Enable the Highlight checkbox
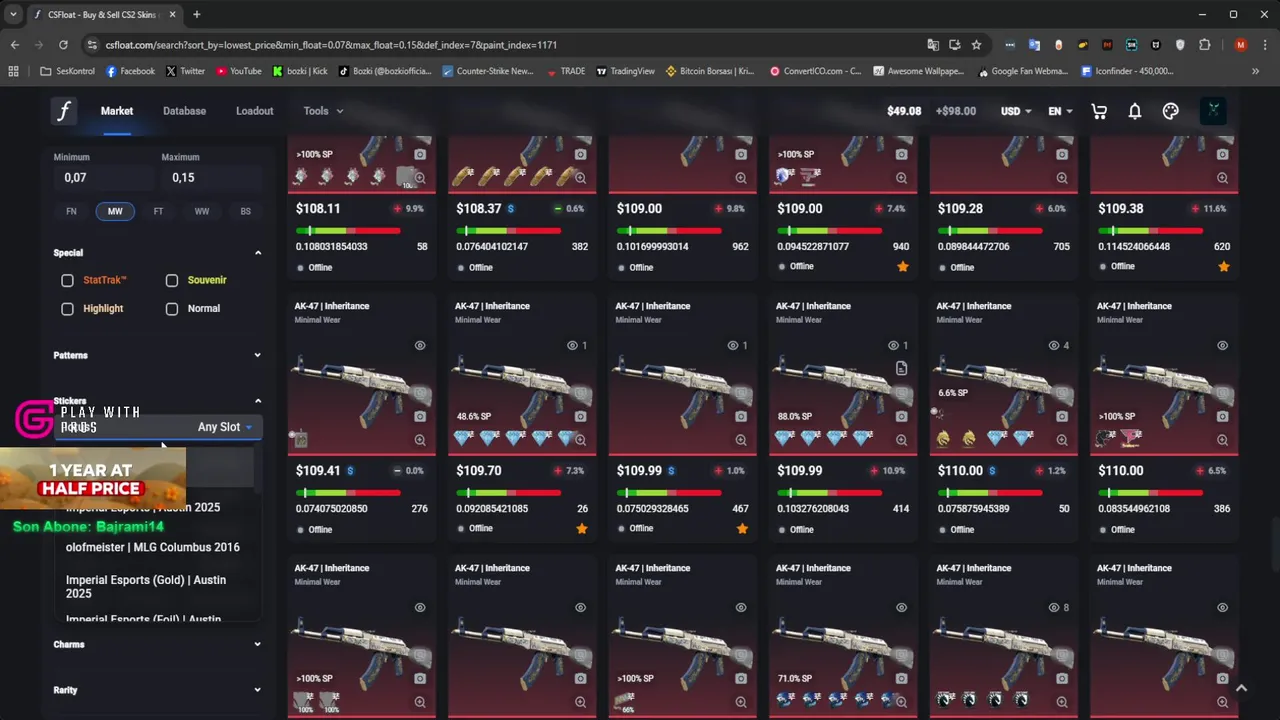The width and height of the screenshot is (1280, 720). tap(67, 309)
